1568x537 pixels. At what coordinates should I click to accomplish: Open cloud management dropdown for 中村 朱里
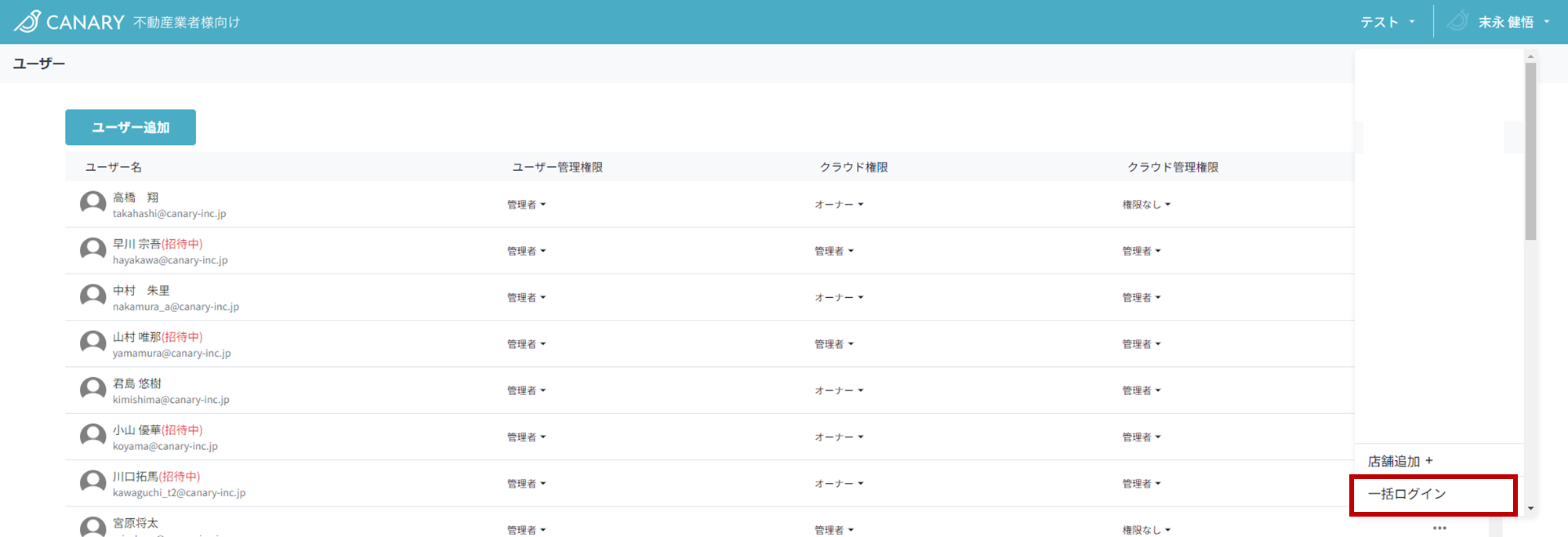coord(1142,298)
